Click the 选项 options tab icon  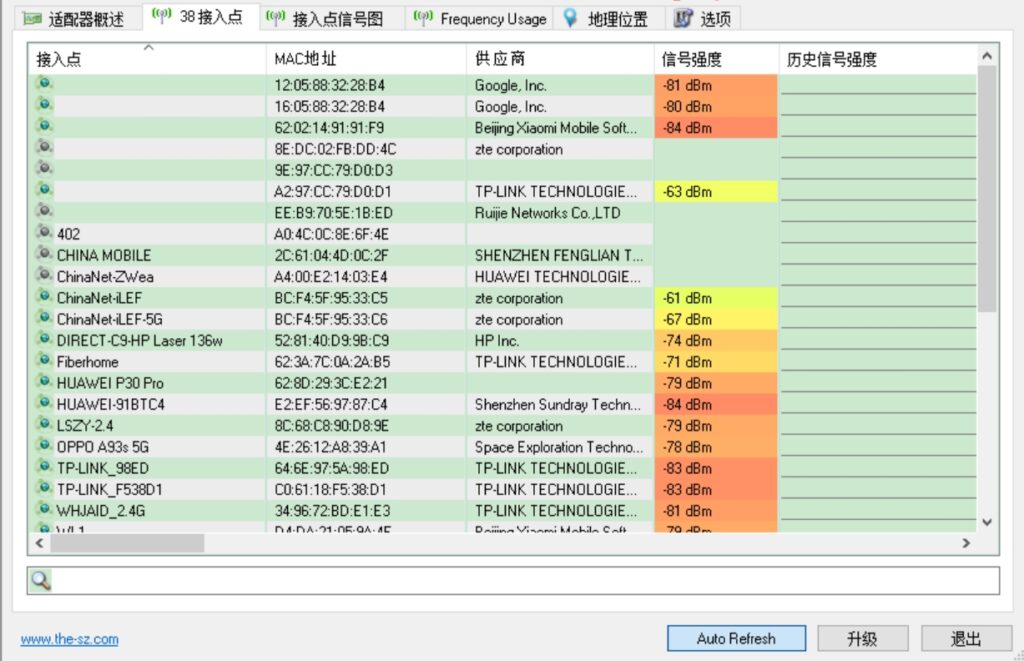[683, 18]
